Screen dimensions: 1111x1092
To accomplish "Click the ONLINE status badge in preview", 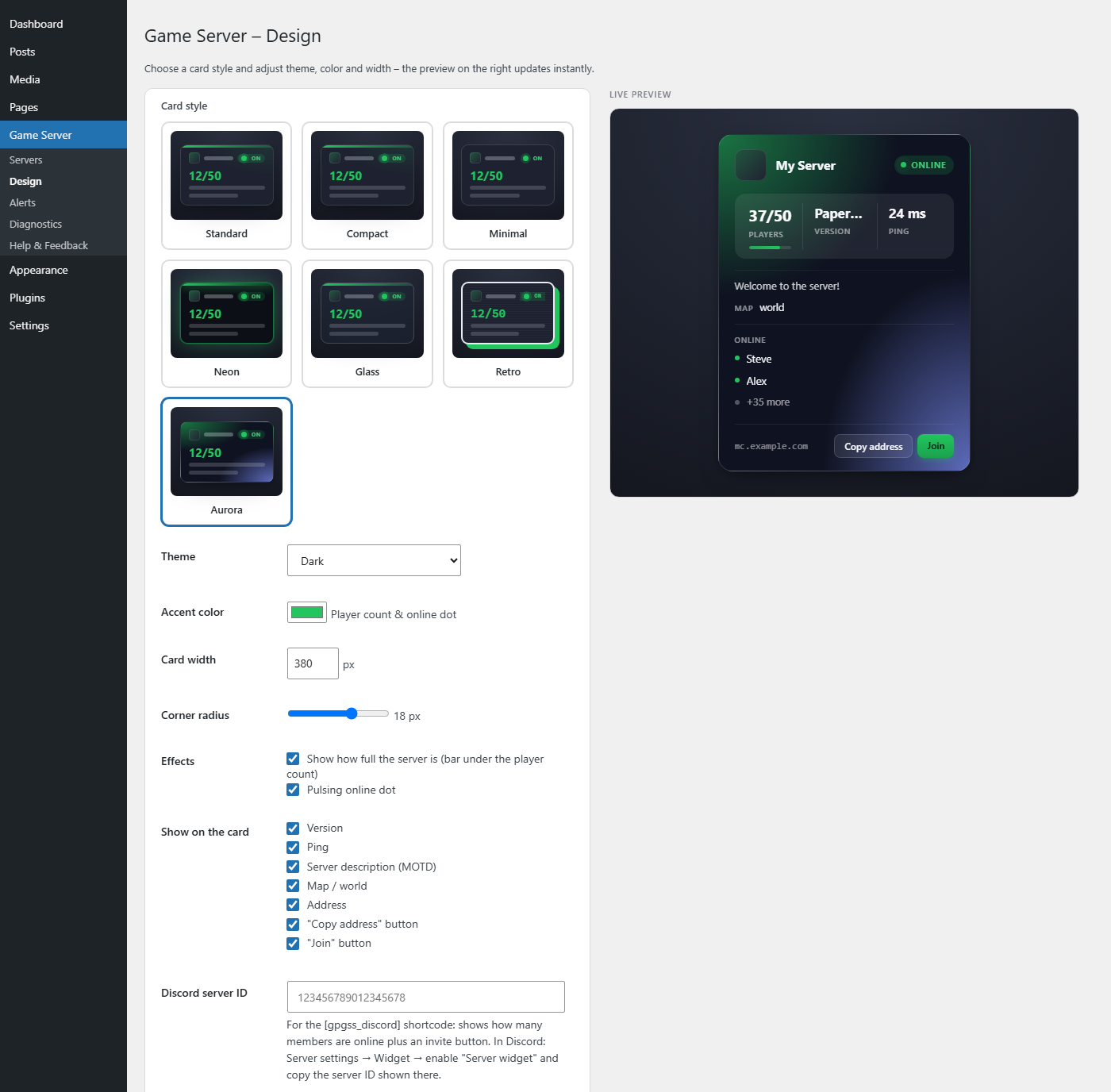I will coord(924,165).
